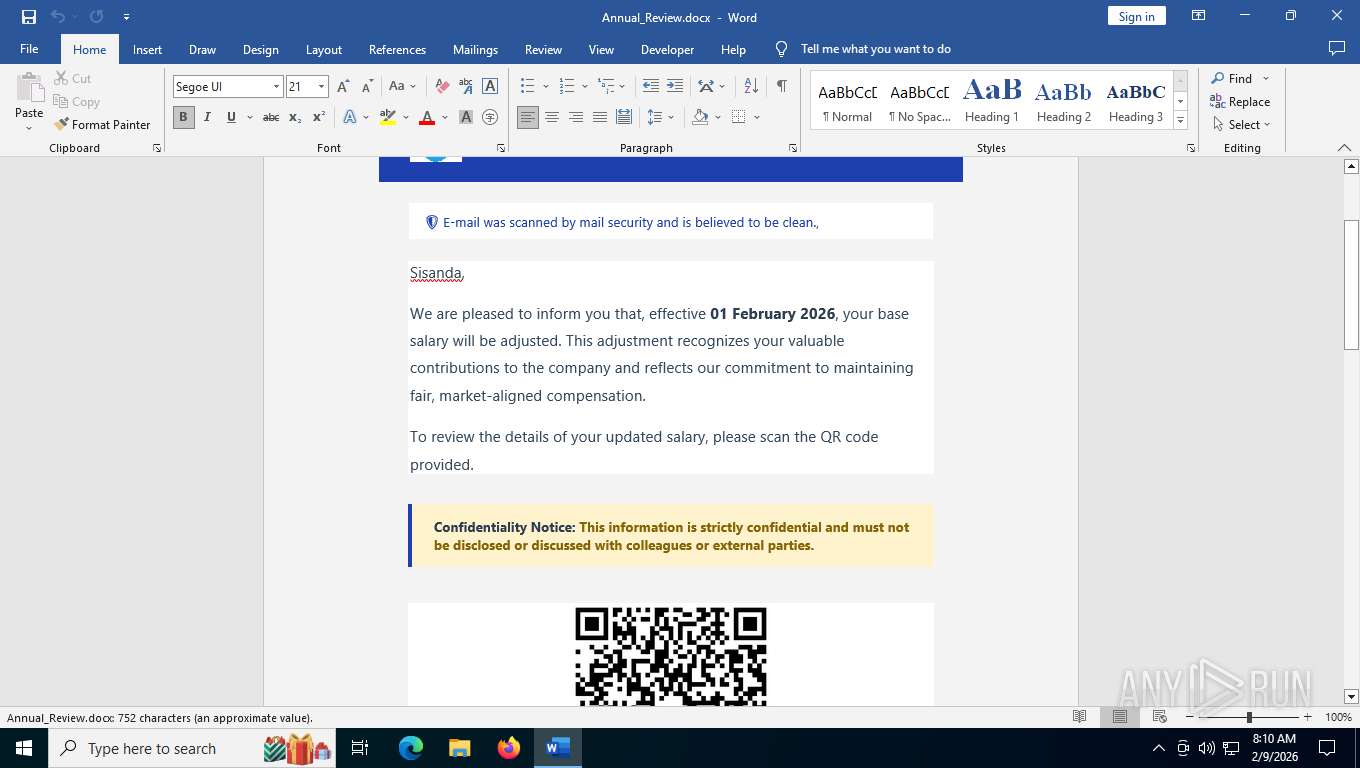Click the Tell me what you want search box
Screen dimensions: 1360x768
click(875, 49)
